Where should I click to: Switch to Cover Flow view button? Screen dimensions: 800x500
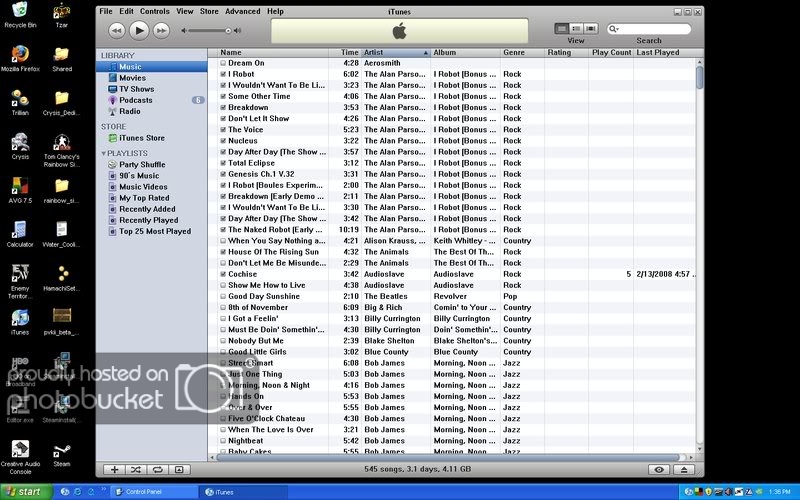coord(591,29)
